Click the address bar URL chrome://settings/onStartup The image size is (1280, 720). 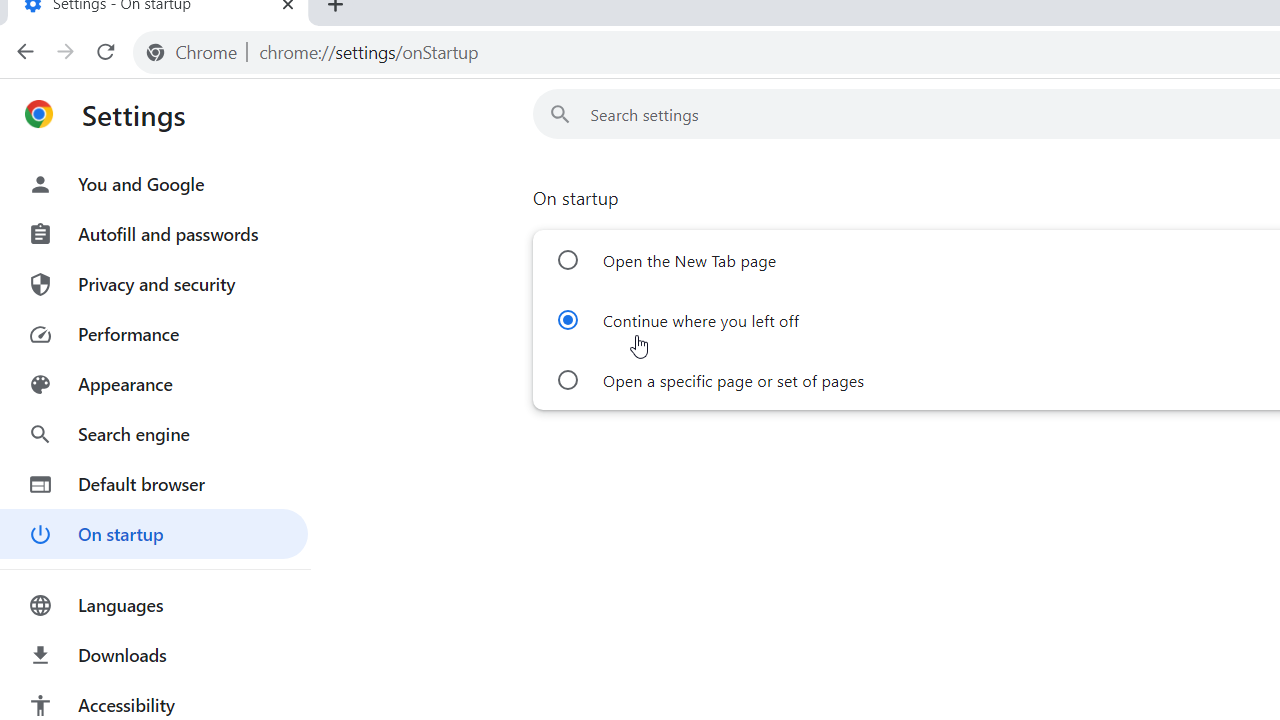coord(369,53)
